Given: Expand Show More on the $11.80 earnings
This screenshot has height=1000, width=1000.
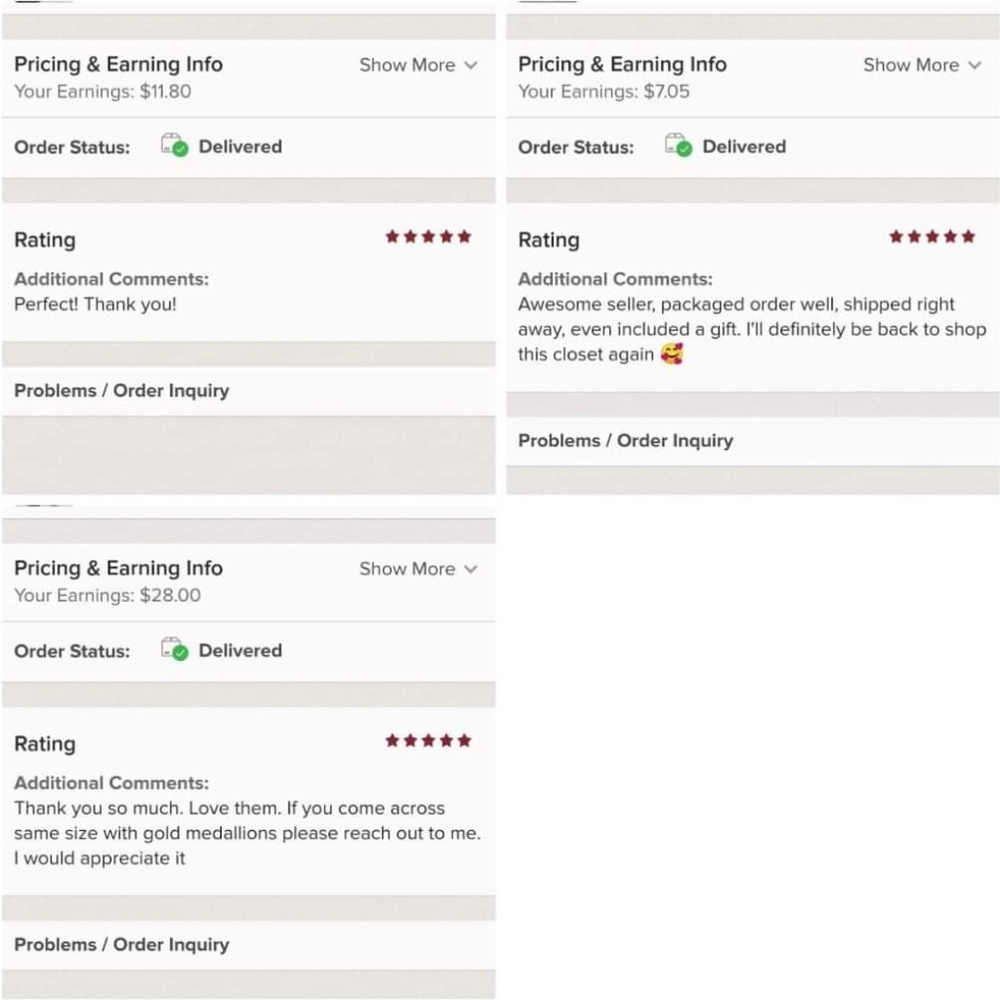Looking at the screenshot, I should 418,65.
